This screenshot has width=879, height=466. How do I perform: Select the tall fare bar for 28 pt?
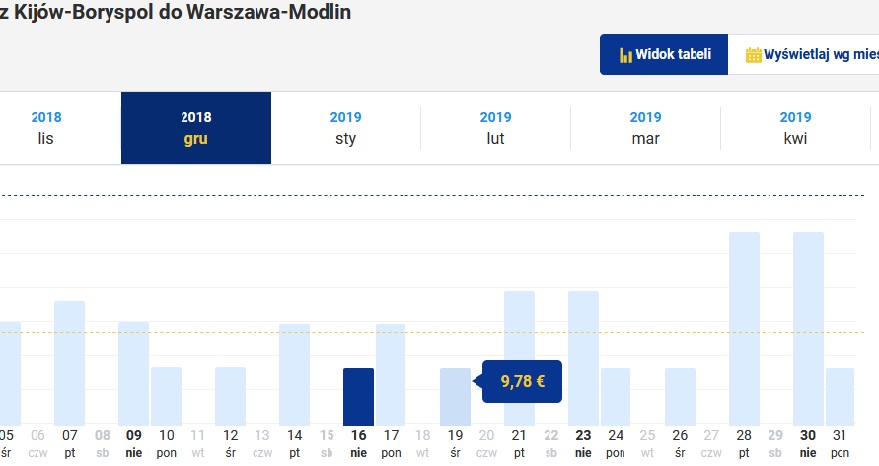744,329
